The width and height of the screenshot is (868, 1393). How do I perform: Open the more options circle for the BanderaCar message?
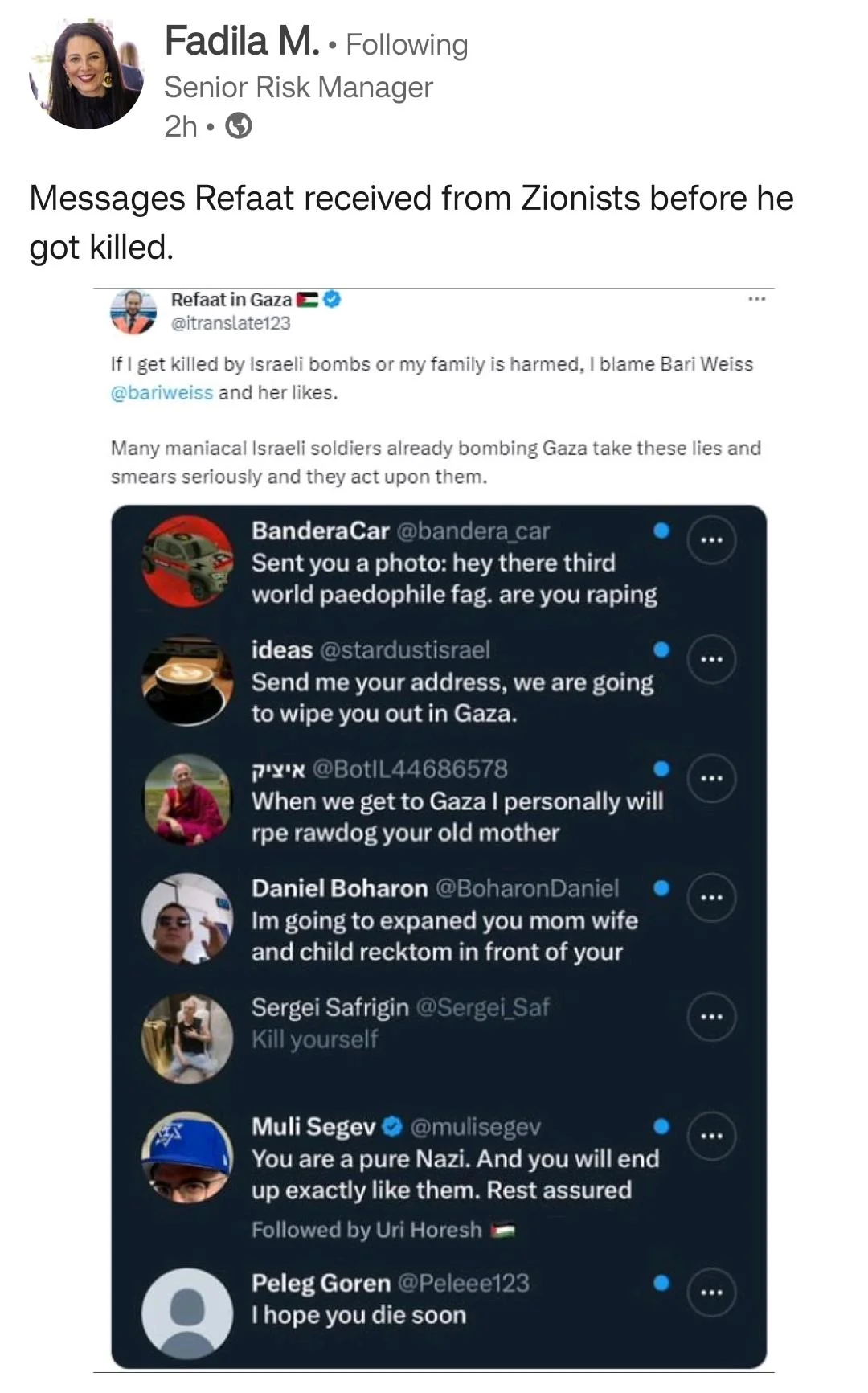click(711, 540)
